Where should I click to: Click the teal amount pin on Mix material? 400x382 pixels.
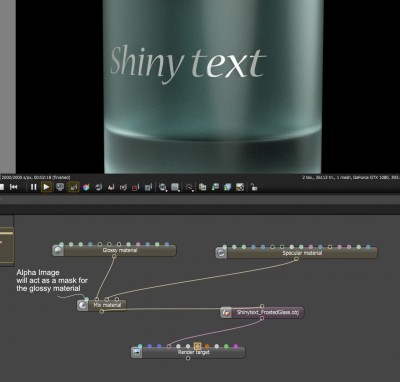click(87, 299)
